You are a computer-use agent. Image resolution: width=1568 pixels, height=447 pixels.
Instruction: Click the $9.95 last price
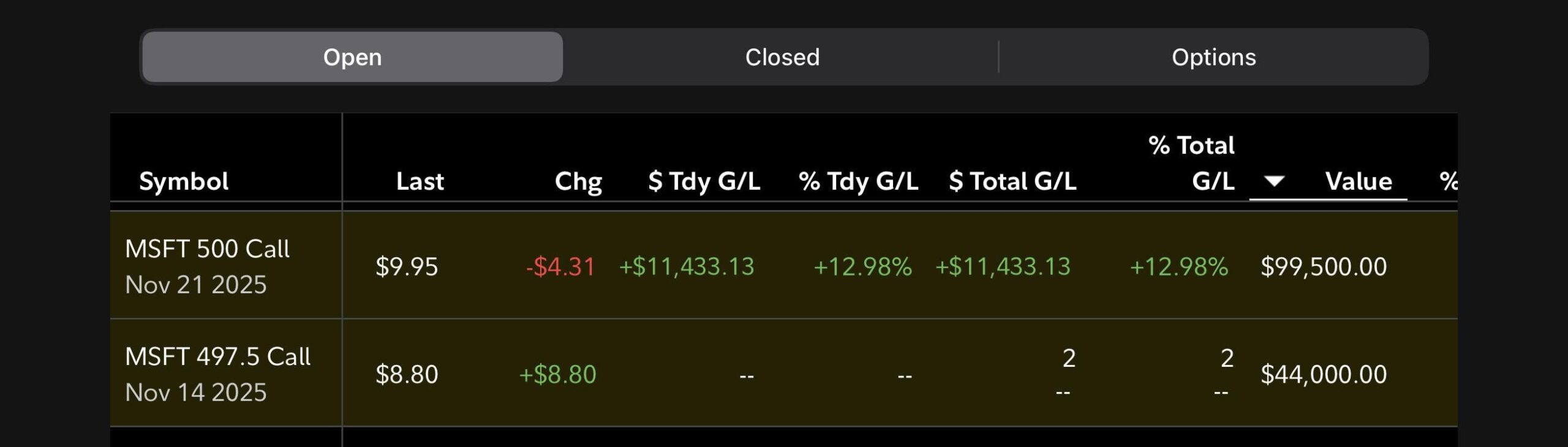tap(407, 267)
